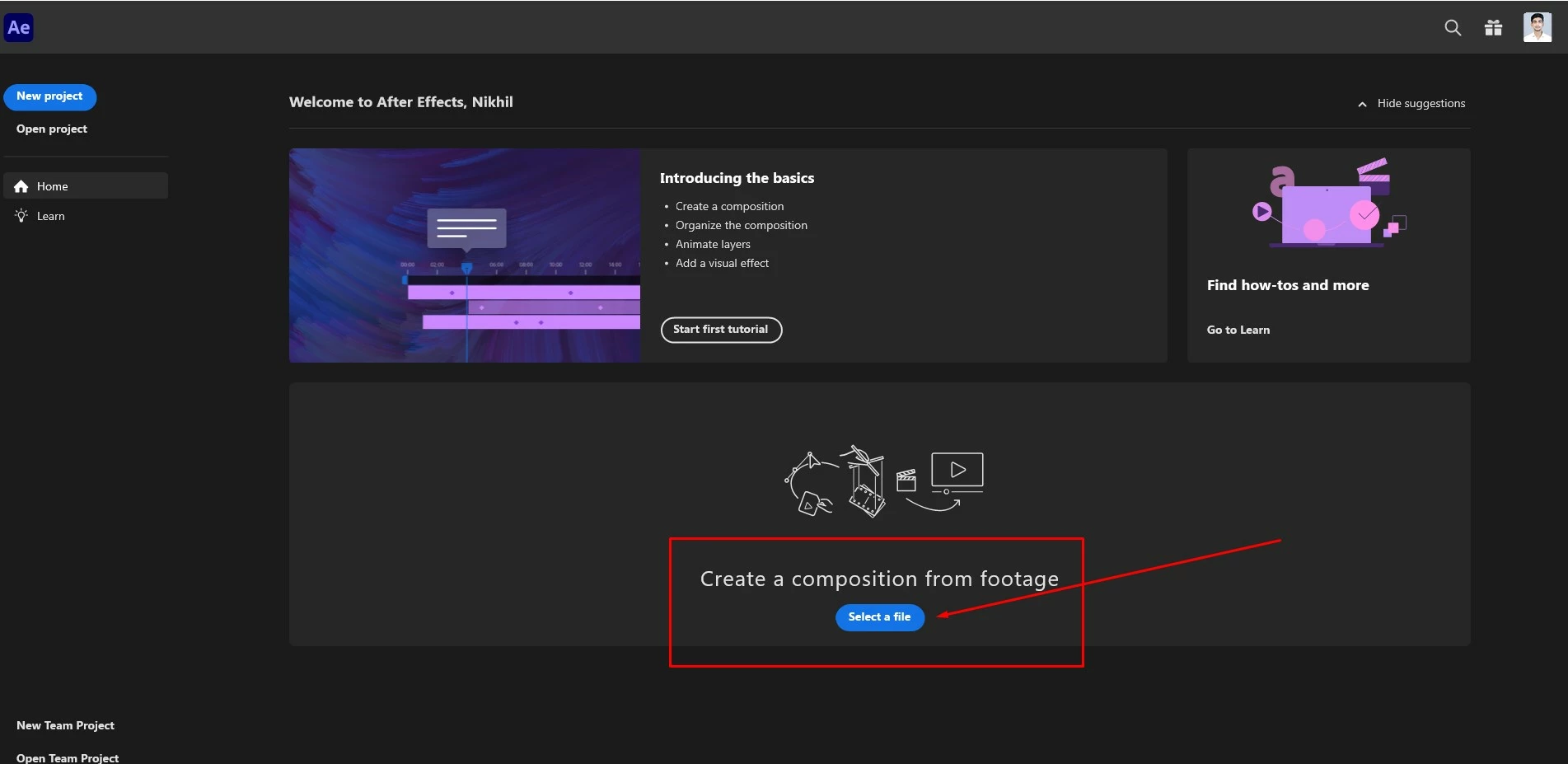
Task: Click Hide suggestions text
Action: [x=1421, y=103]
